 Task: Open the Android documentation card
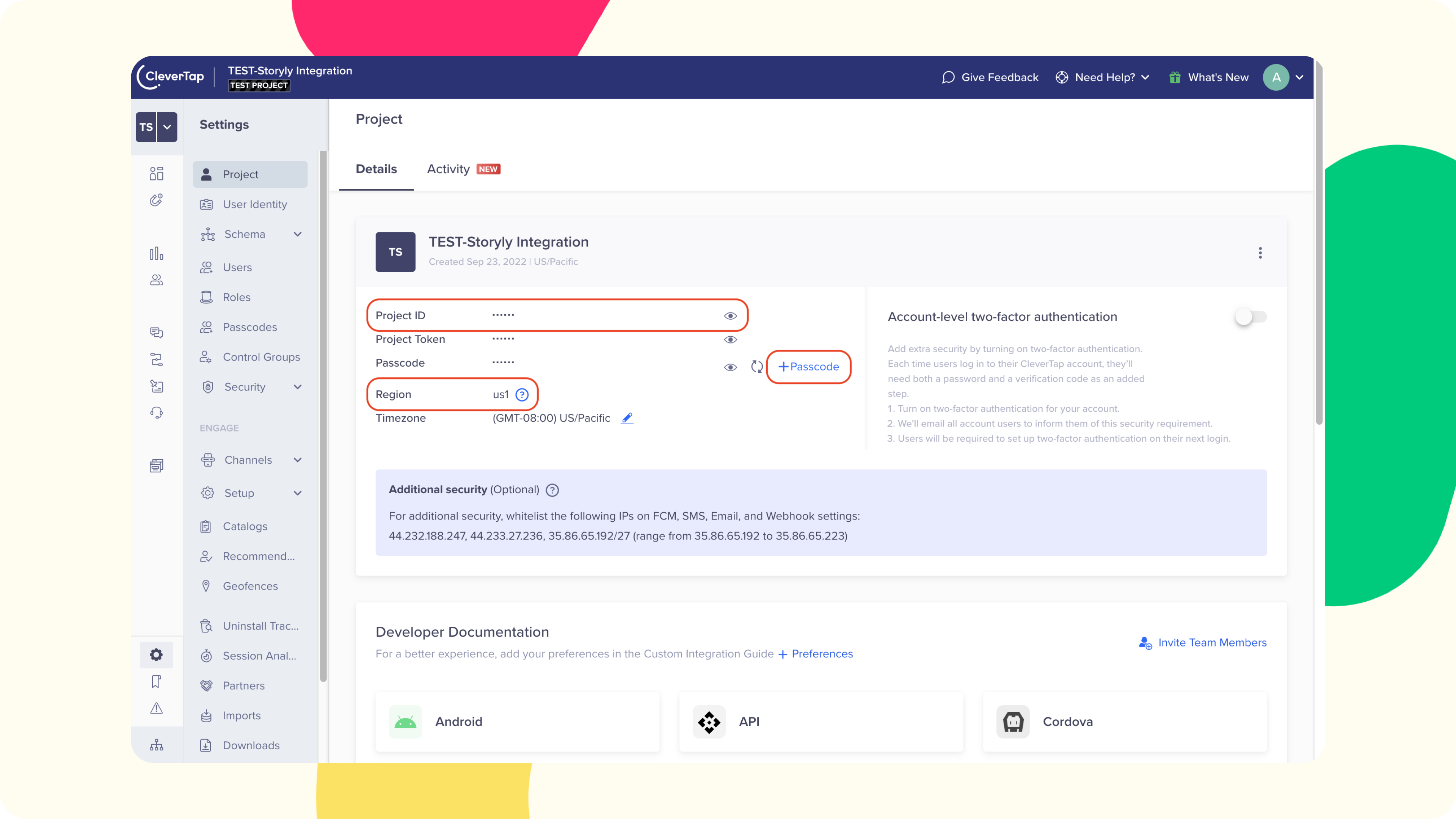click(x=517, y=722)
